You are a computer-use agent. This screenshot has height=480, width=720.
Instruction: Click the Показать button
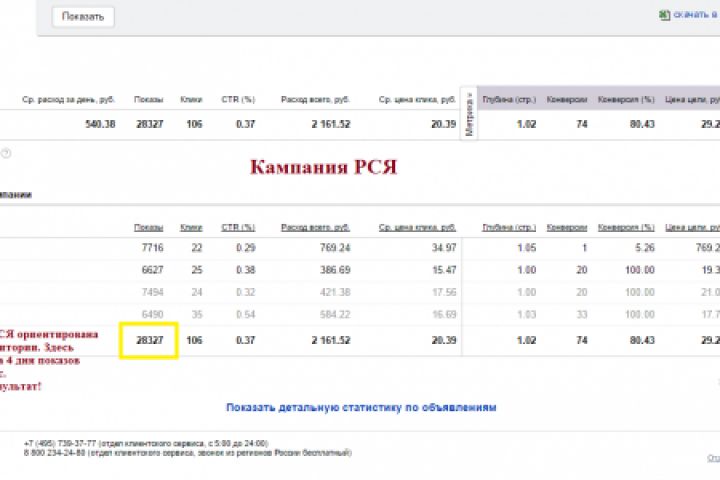coord(83,17)
